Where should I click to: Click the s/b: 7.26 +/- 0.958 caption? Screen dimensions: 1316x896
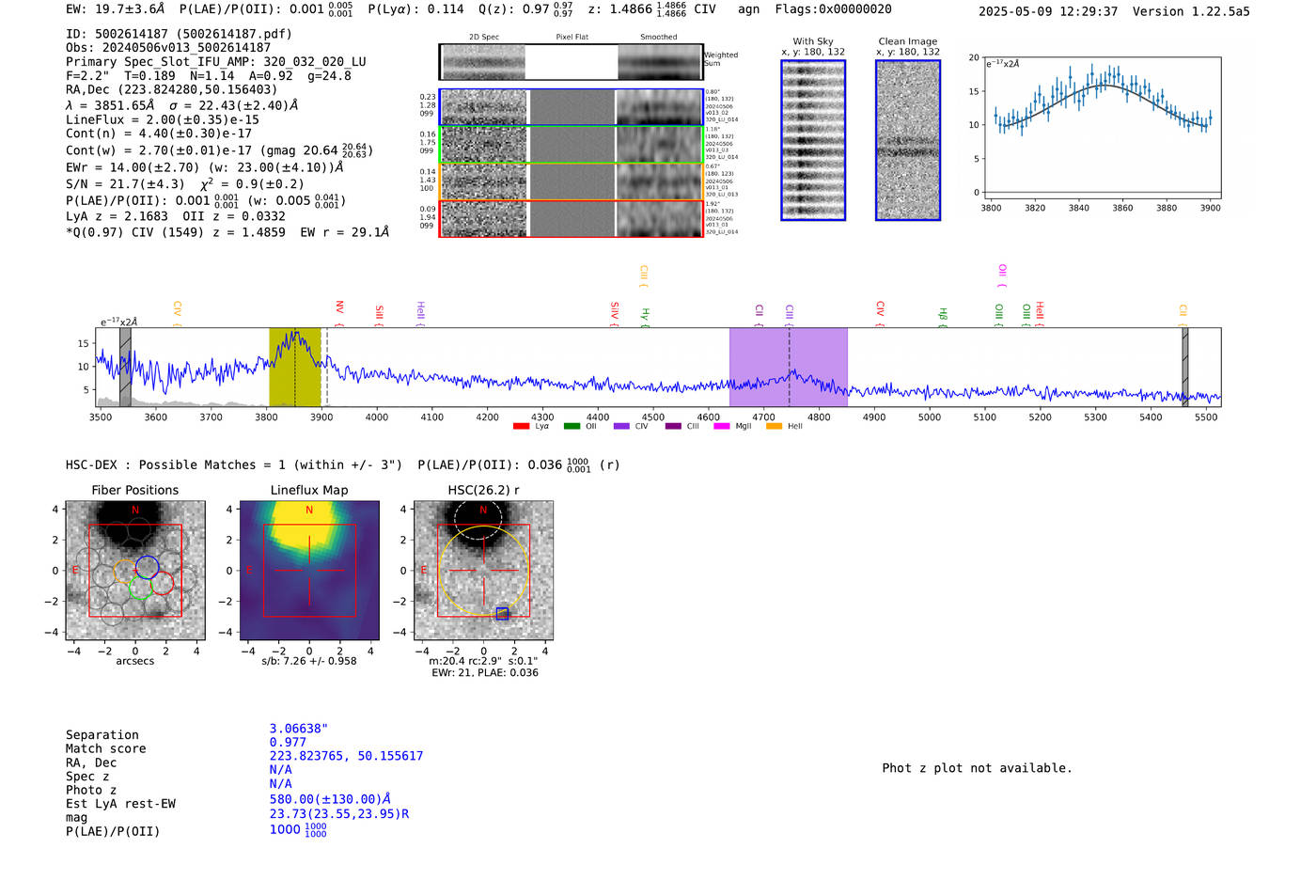[309, 661]
